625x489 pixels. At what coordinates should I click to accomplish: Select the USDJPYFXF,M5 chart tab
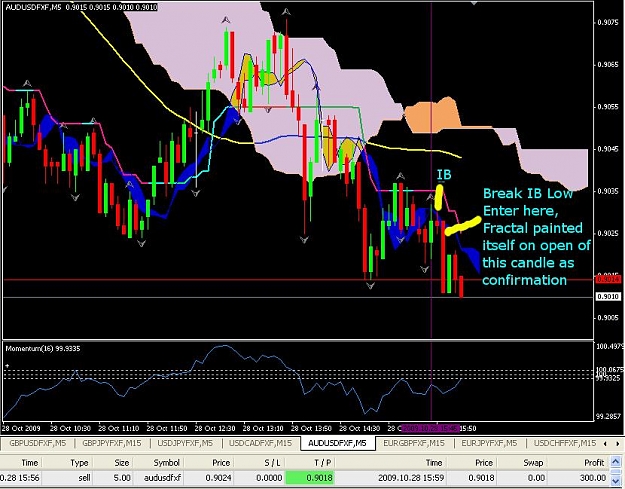pos(185,443)
